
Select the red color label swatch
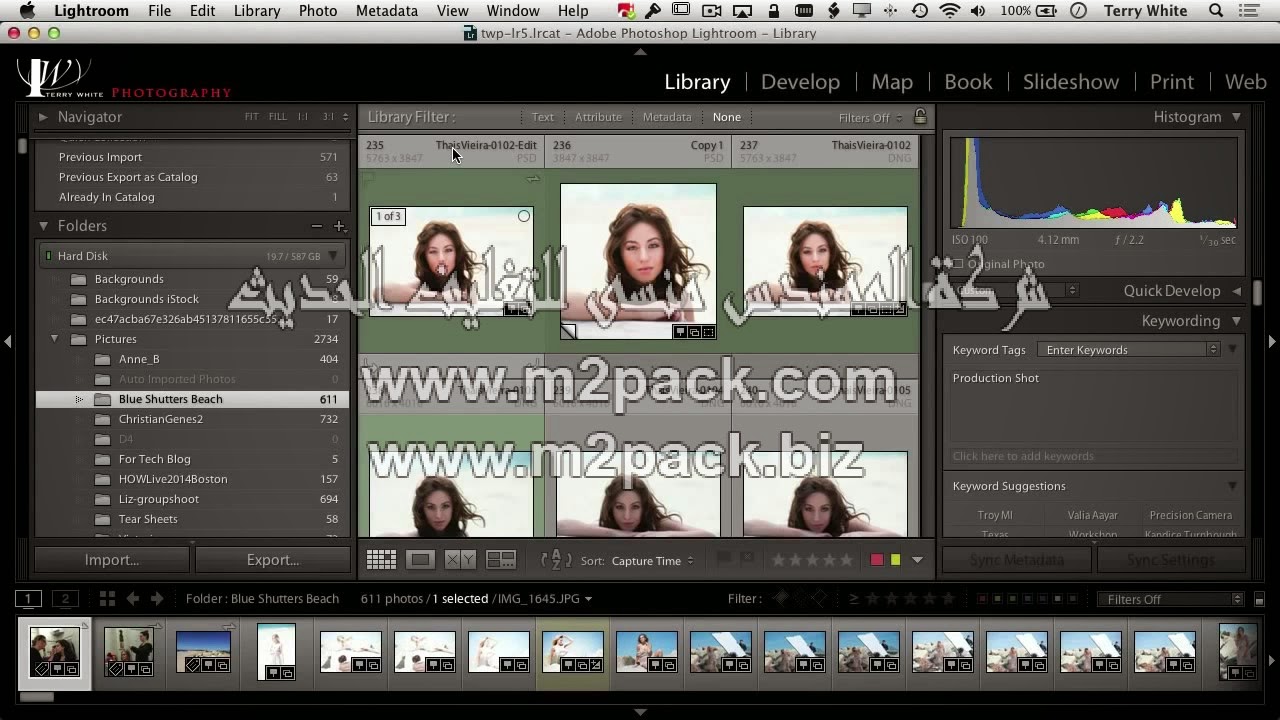877,560
